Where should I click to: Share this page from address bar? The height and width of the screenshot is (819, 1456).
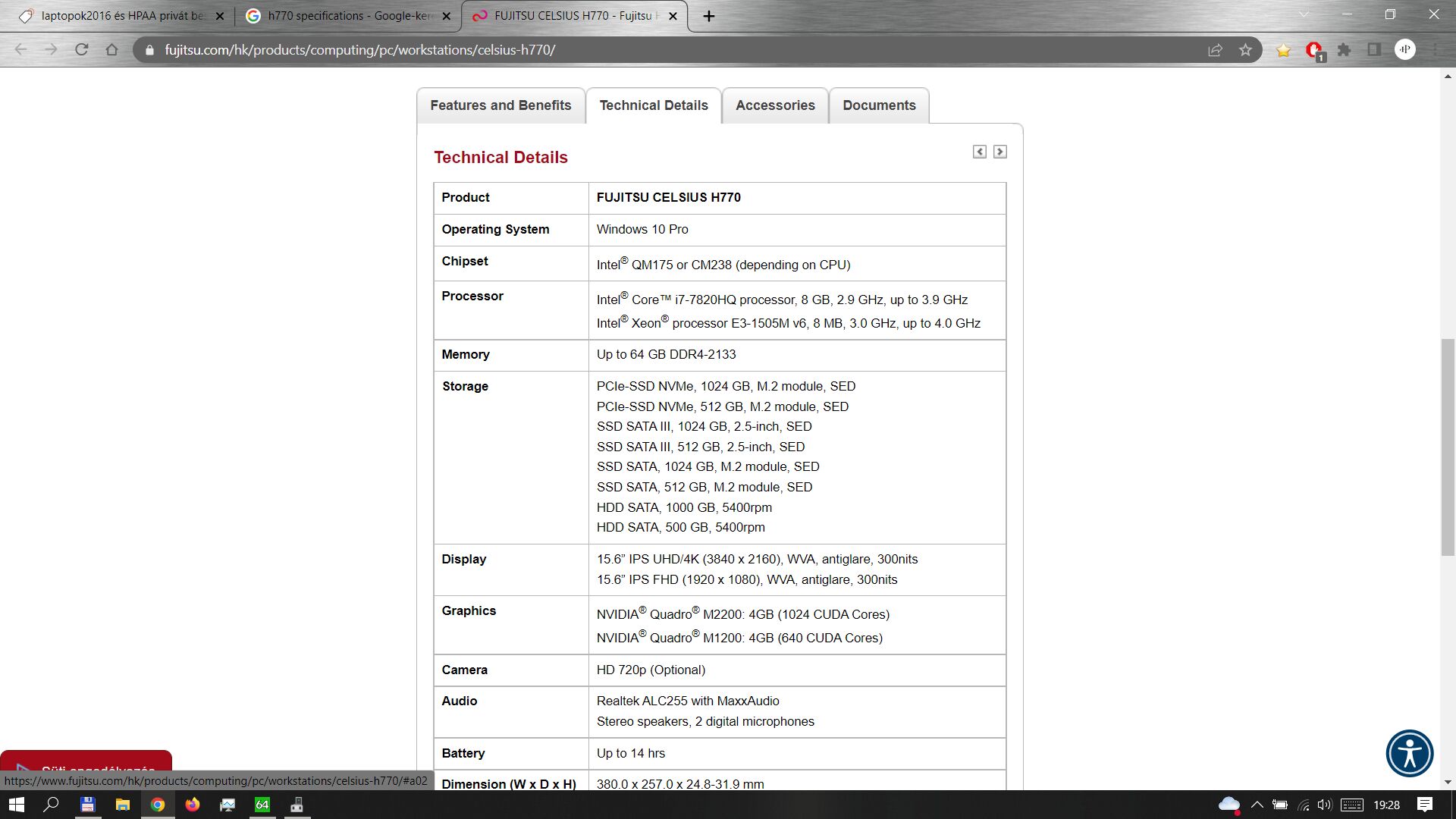pyautogui.click(x=1215, y=50)
